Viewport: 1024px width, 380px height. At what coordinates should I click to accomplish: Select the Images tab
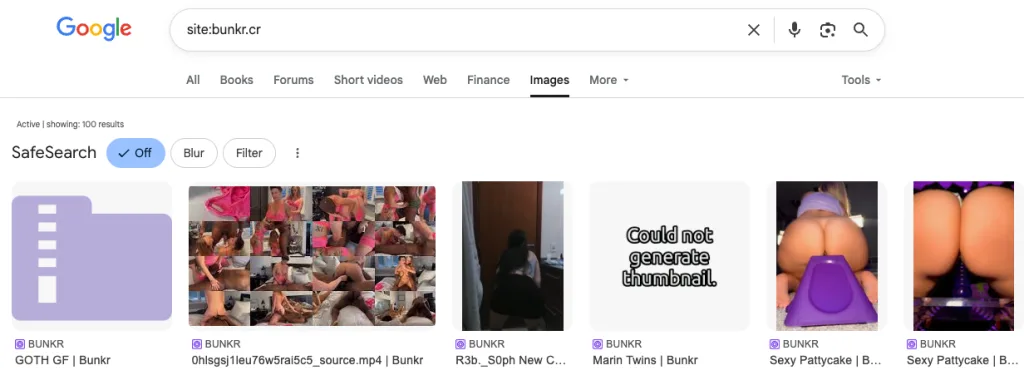pos(549,80)
